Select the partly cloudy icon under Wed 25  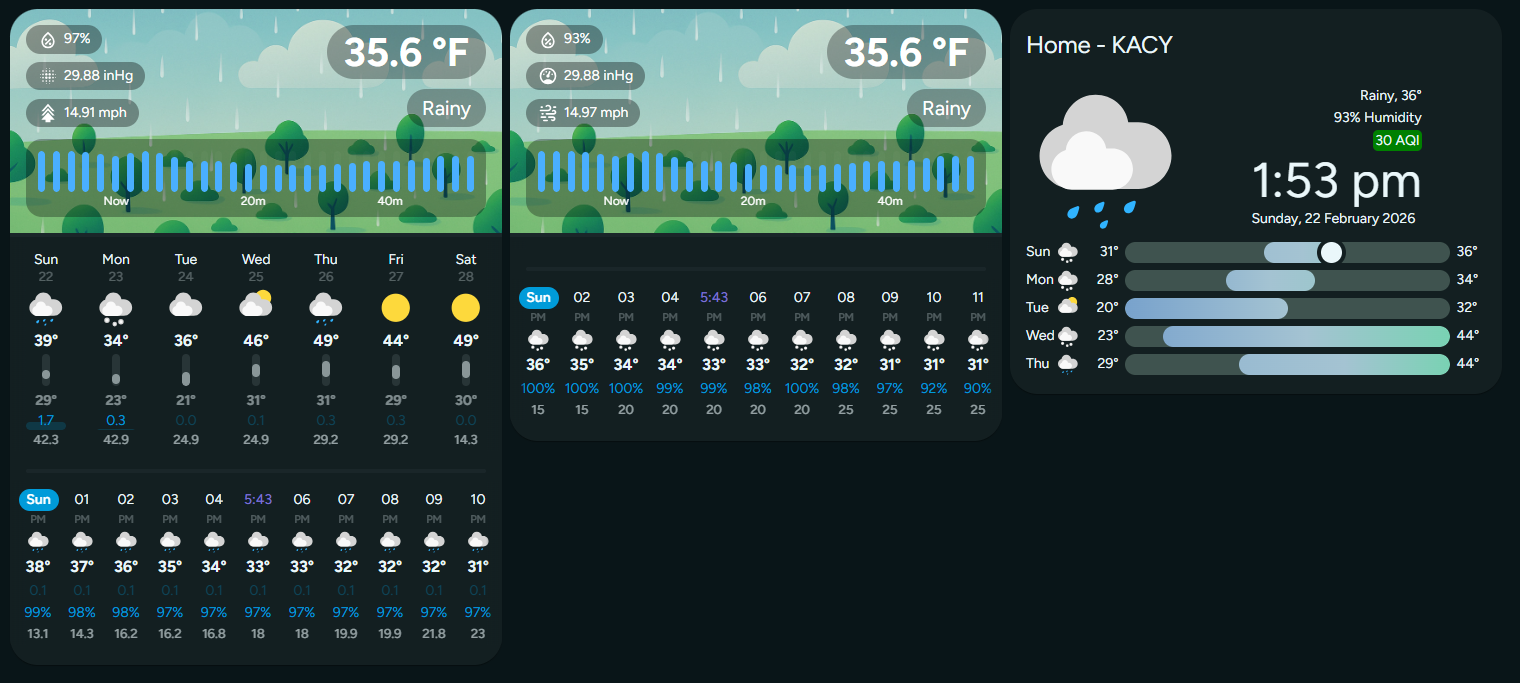[256, 304]
